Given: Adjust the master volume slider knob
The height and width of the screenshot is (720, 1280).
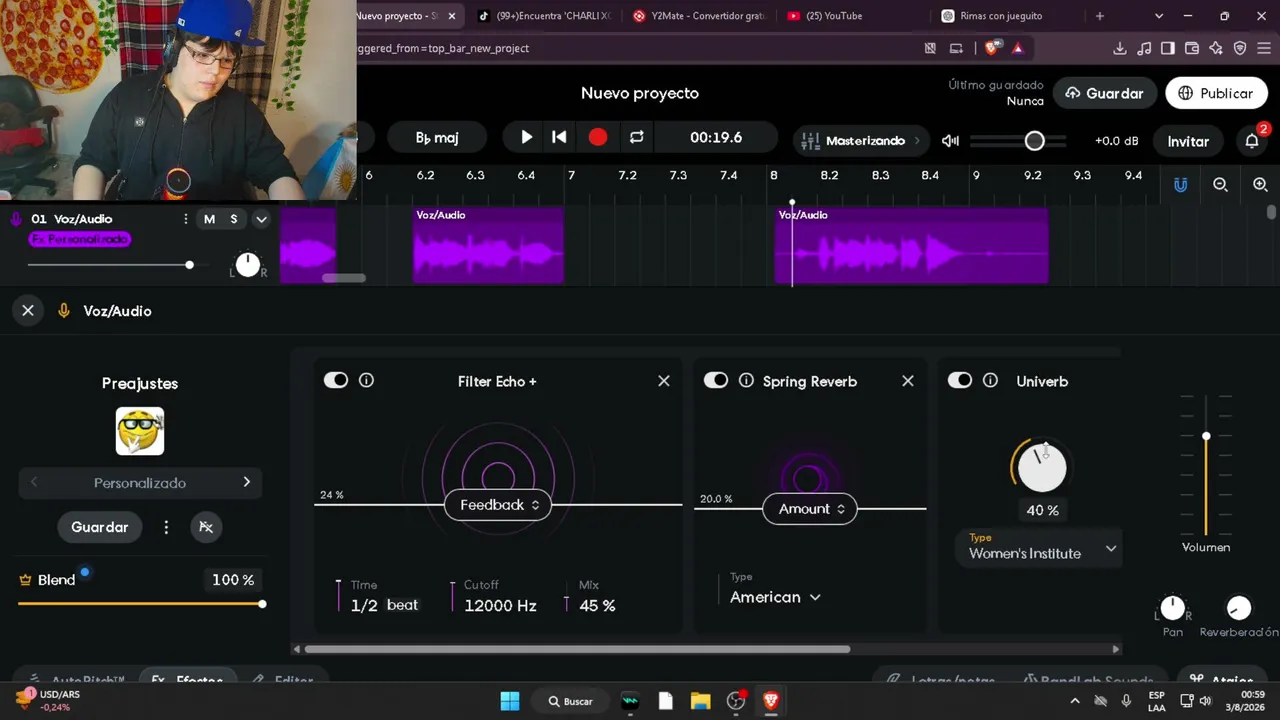Looking at the screenshot, I should tap(1035, 141).
